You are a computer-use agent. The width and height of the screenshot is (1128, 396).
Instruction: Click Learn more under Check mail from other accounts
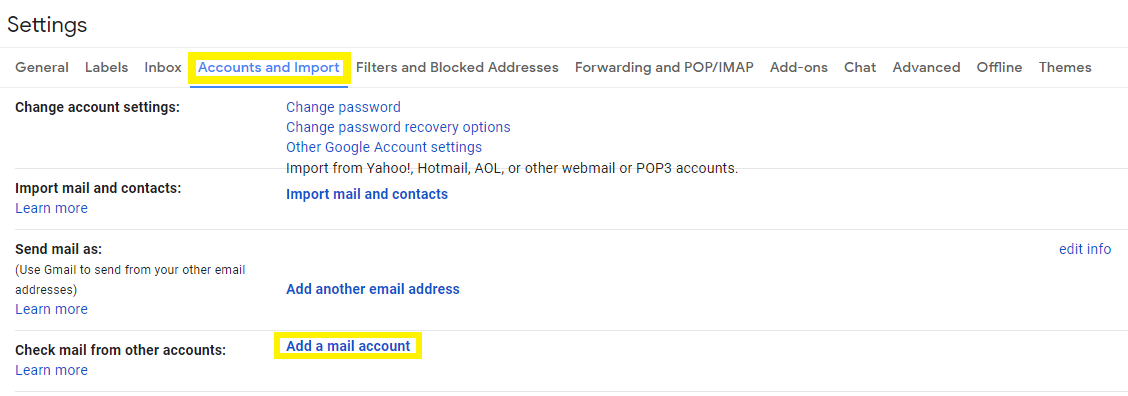[51, 370]
